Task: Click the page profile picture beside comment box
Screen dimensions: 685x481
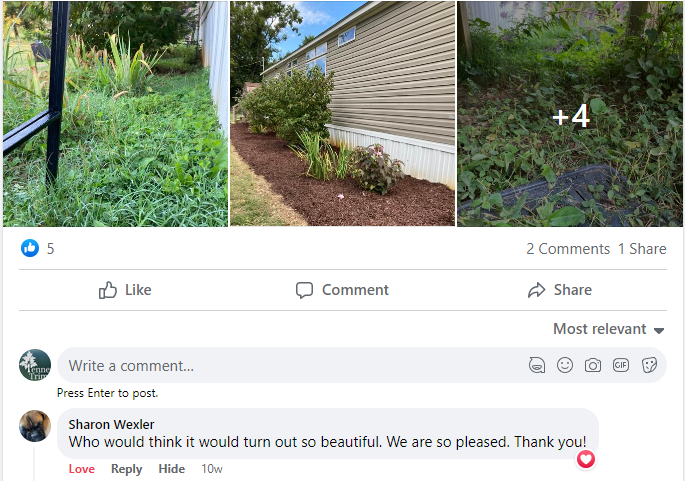Action: point(35,365)
